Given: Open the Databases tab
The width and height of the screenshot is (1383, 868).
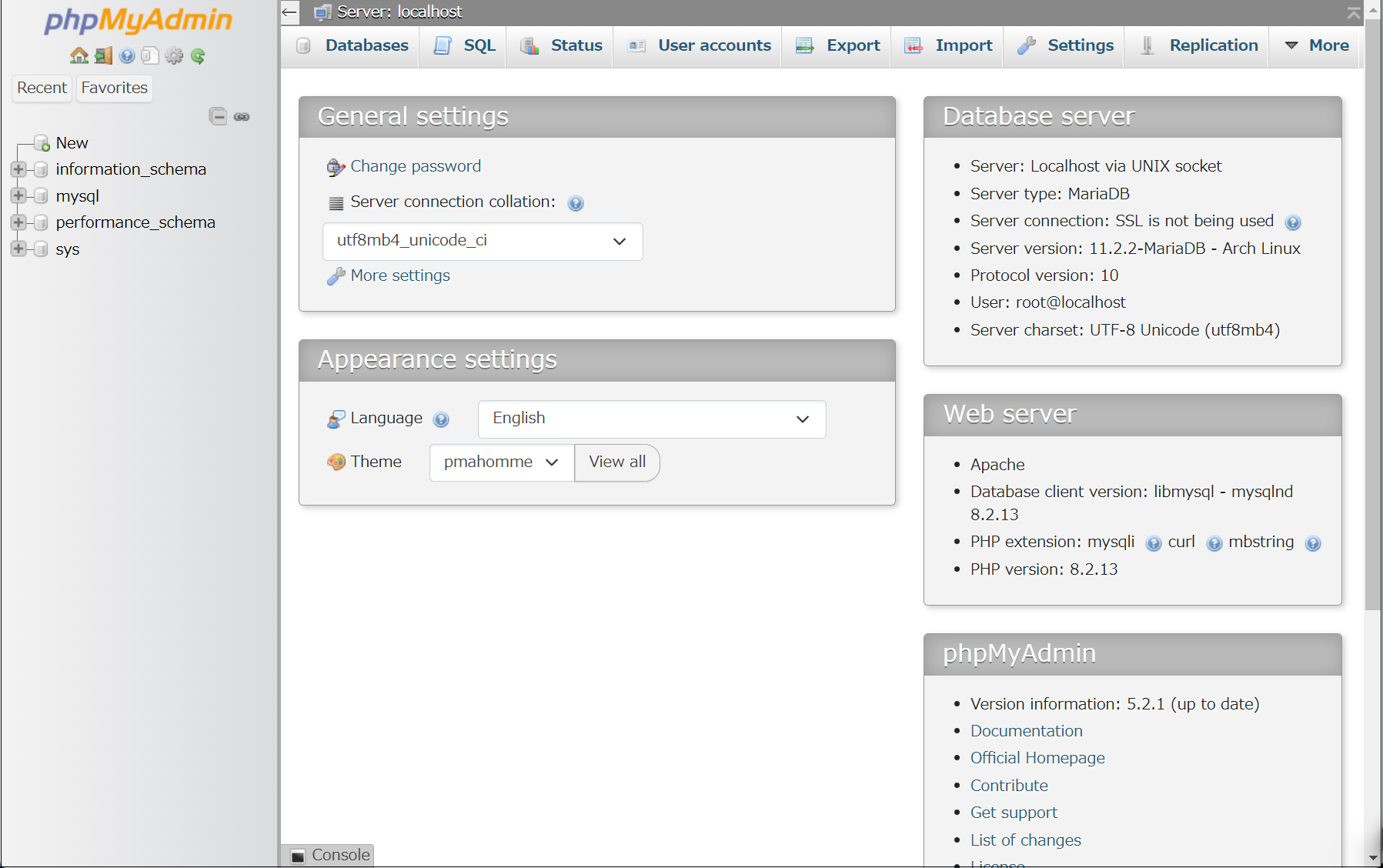Looking at the screenshot, I should (352, 45).
